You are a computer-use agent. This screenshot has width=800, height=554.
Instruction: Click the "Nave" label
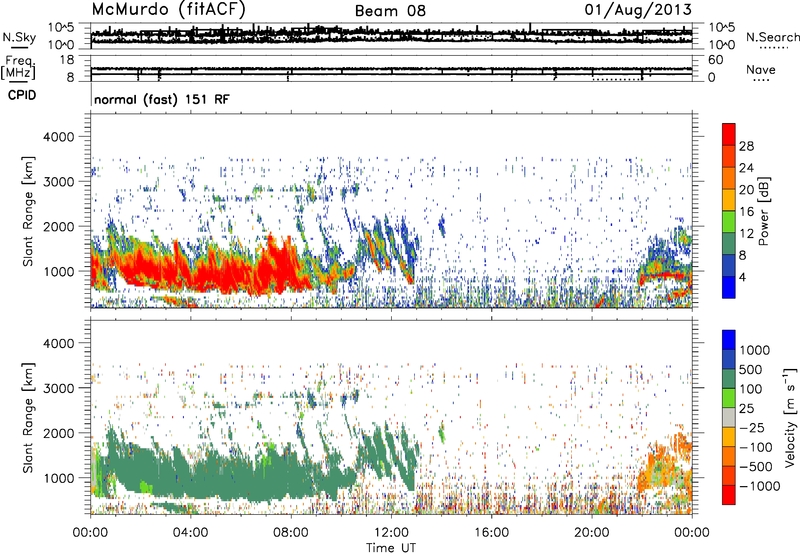(x=760, y=69)
